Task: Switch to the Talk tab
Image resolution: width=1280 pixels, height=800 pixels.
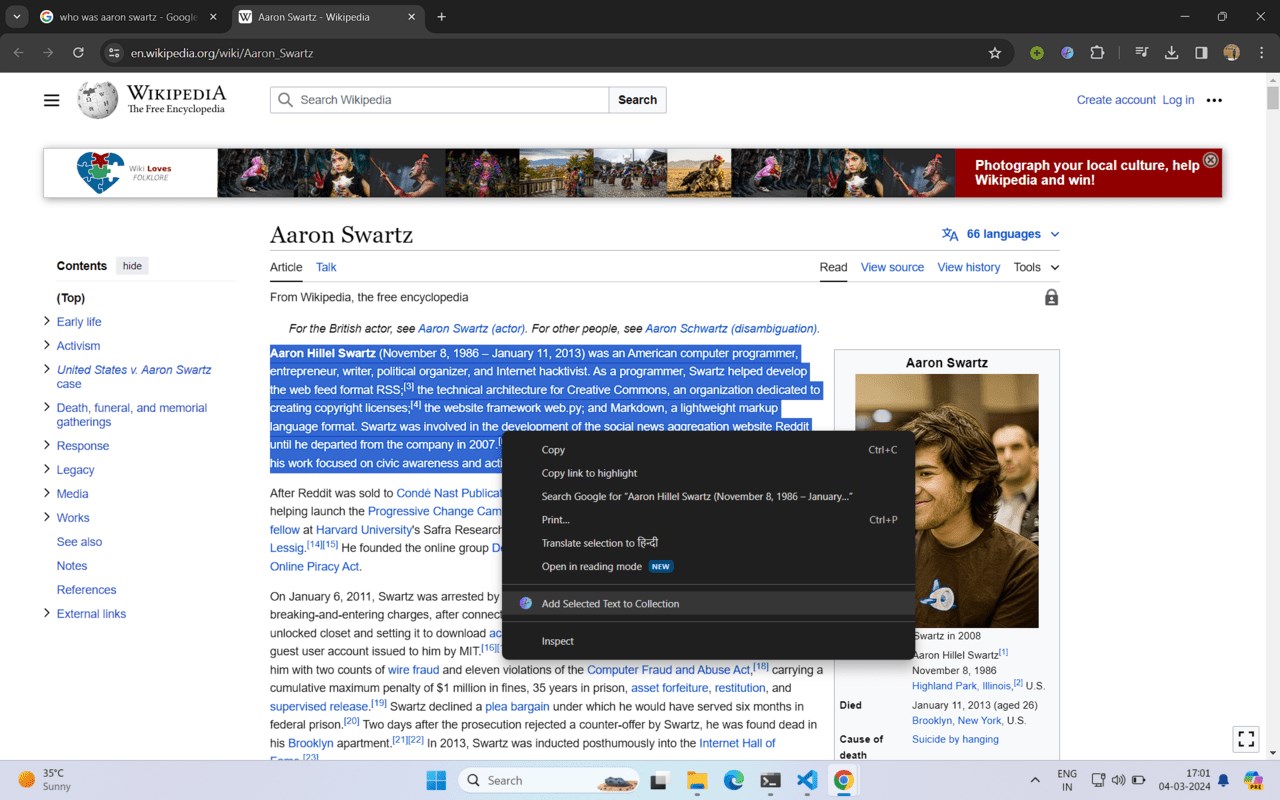Action: pos(326,267)
